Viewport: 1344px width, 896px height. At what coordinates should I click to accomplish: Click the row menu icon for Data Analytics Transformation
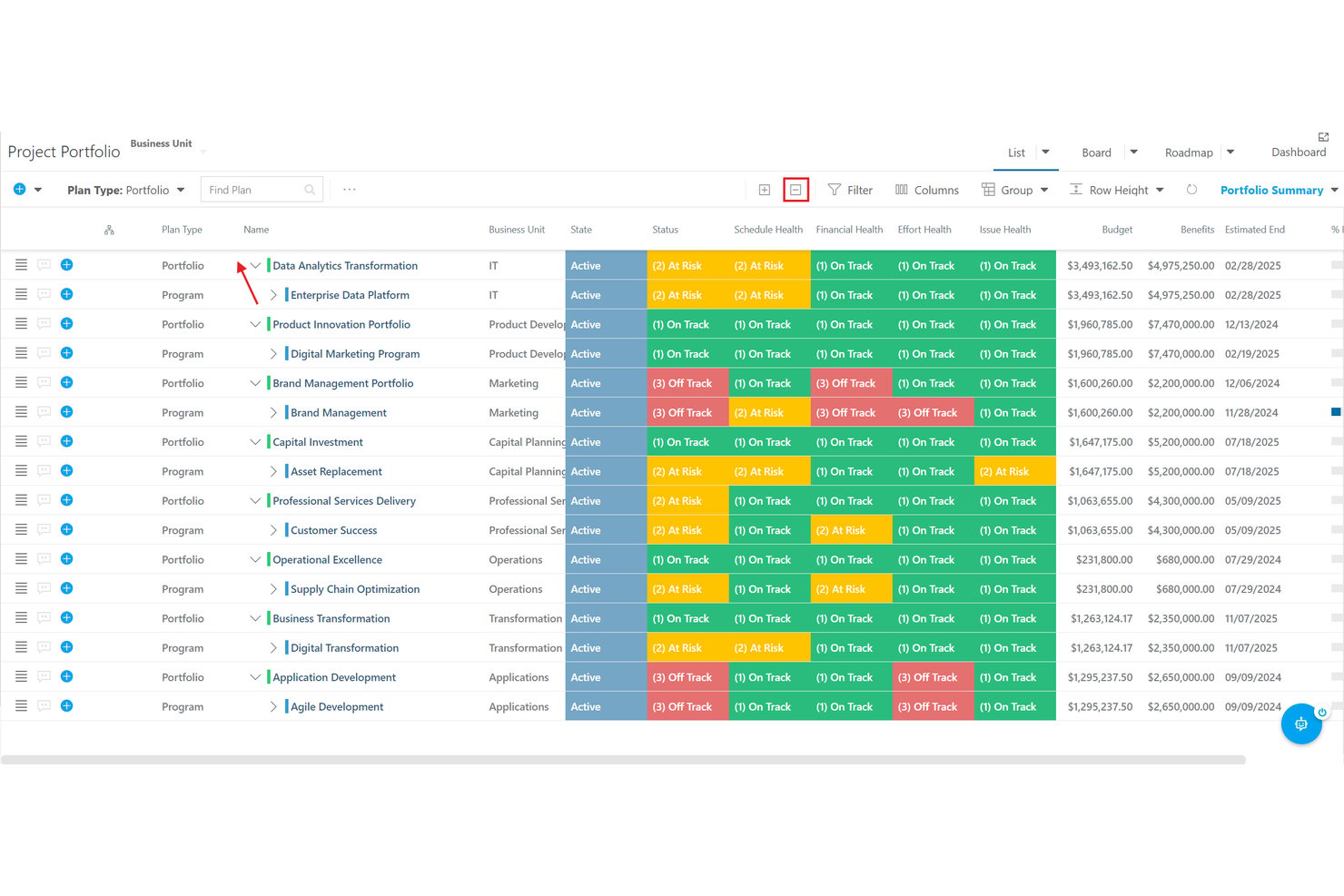[x=21, y=265]
